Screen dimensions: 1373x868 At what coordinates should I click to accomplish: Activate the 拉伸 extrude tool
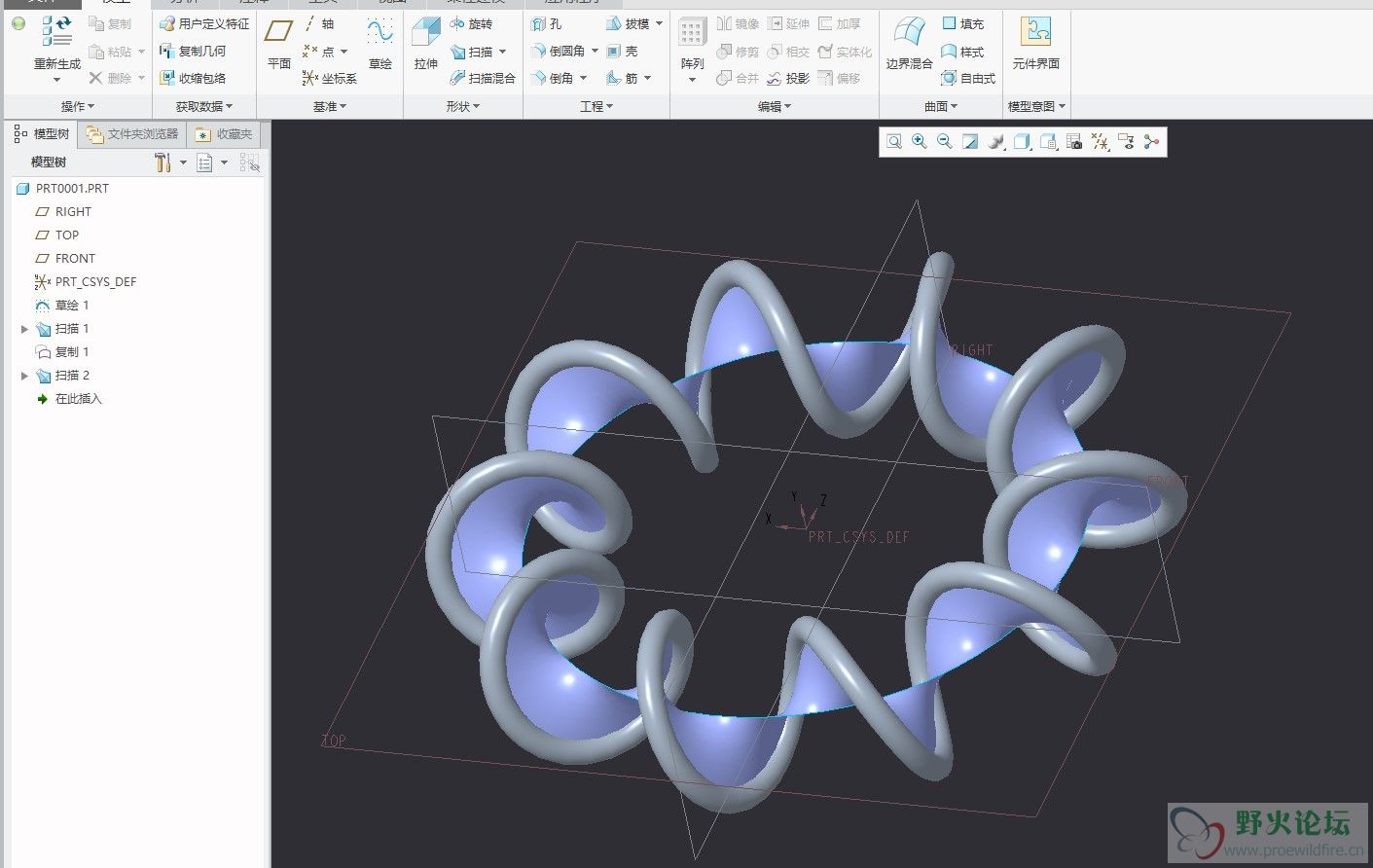pos(426,44)
